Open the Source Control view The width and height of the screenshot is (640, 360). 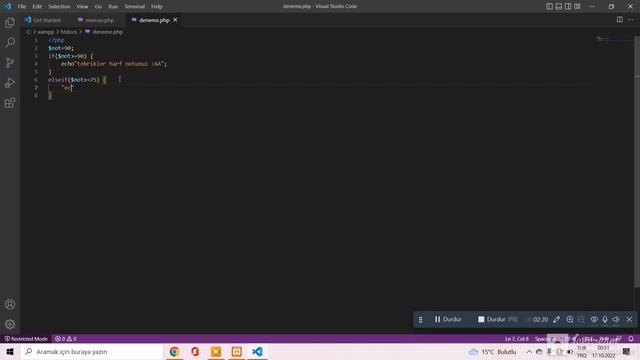pos(10,62)
